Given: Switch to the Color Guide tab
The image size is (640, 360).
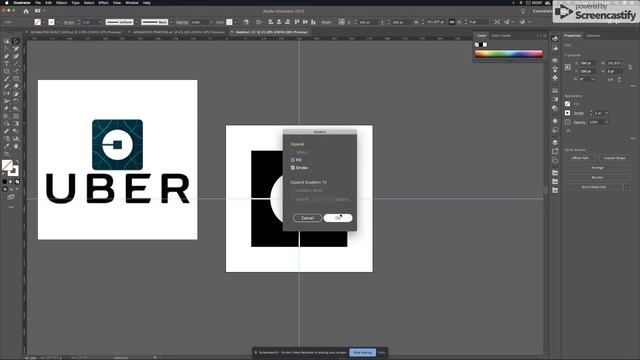Looking at the screenshot, I should pos(501,36).
